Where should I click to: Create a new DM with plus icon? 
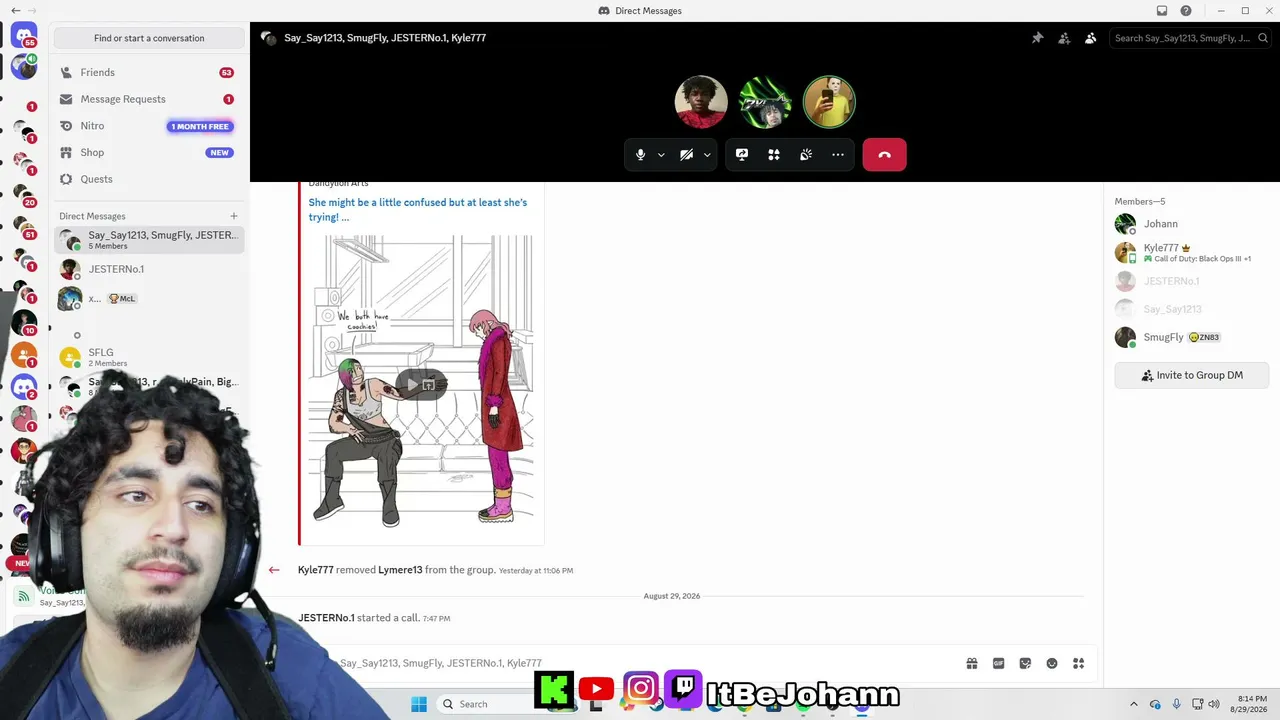click(234, 216)
